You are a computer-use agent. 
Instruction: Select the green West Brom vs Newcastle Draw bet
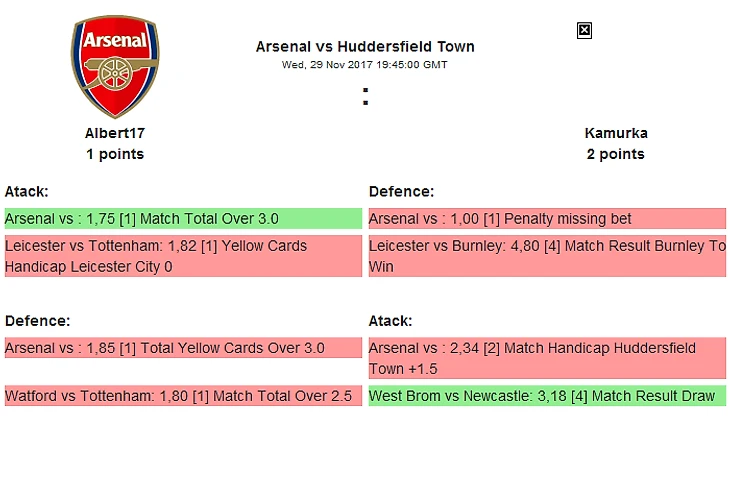(547, 396)
